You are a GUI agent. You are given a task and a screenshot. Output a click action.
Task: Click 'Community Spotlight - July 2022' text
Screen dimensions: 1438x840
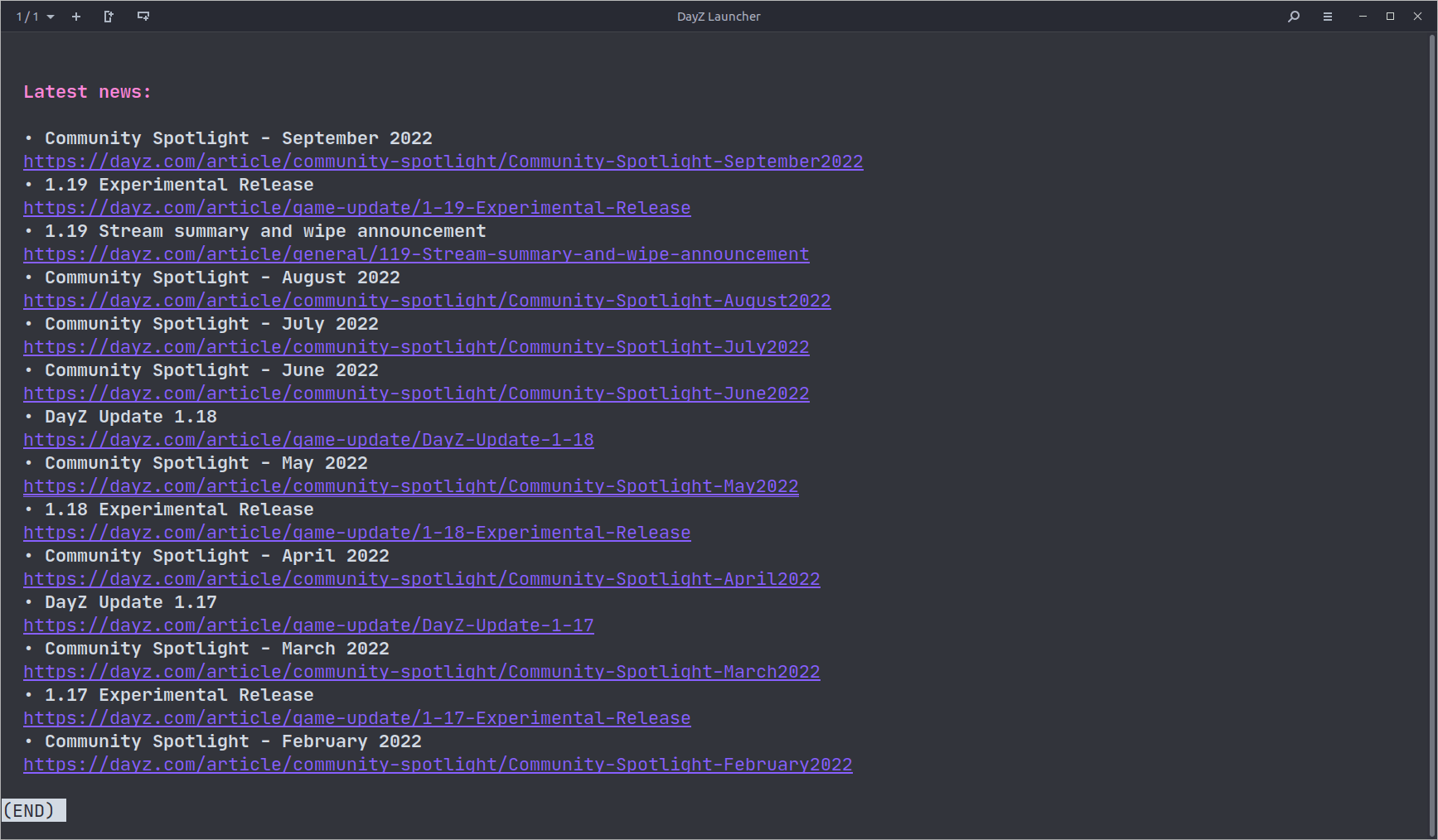pos(211,324)
